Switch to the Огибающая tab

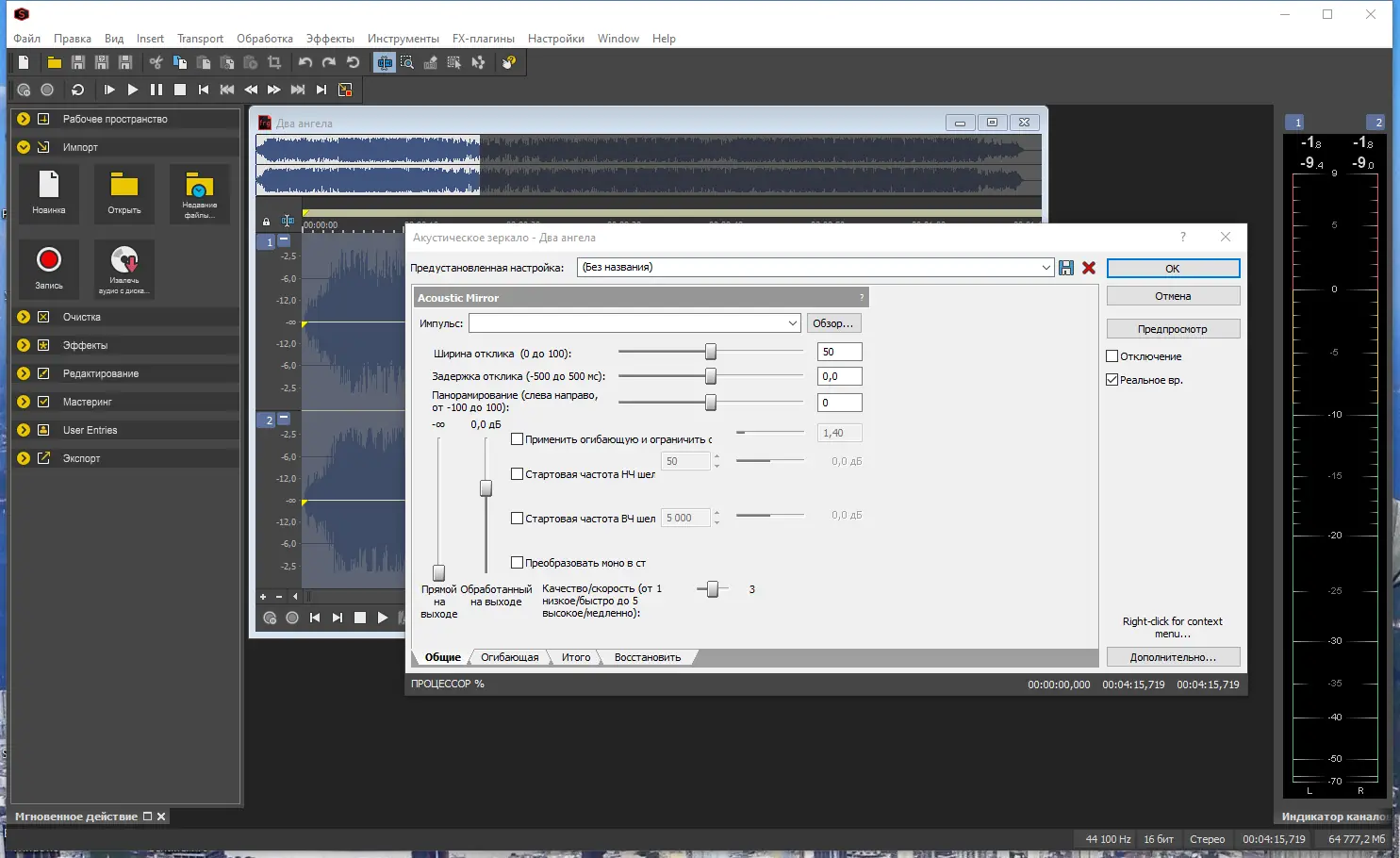point(508,657)
